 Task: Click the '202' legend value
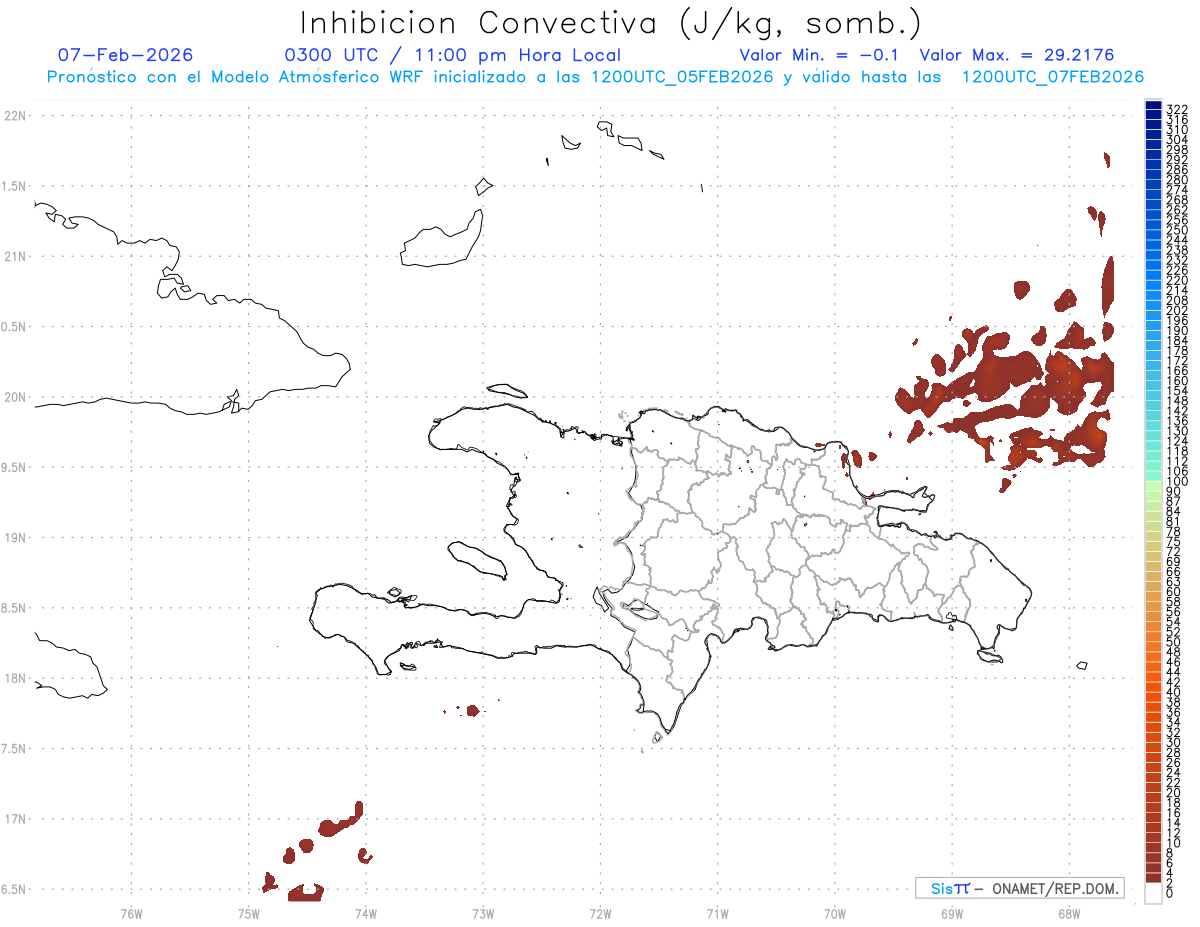click(x=1176, y=310)
